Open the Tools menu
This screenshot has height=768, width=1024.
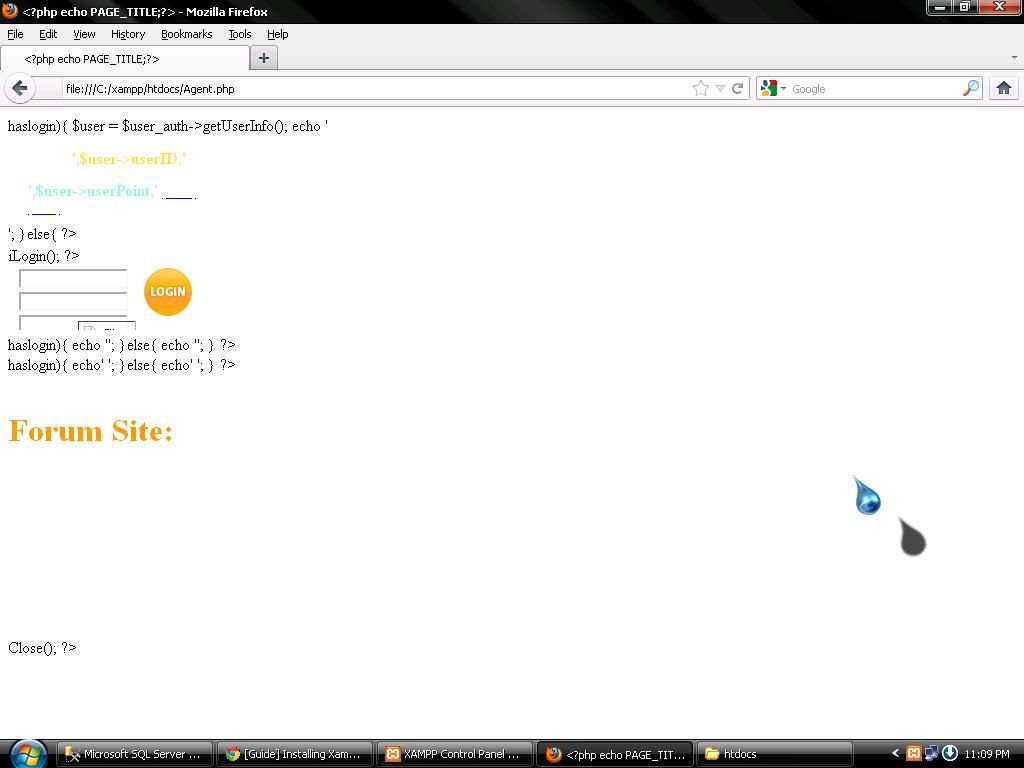coord(239,34)
